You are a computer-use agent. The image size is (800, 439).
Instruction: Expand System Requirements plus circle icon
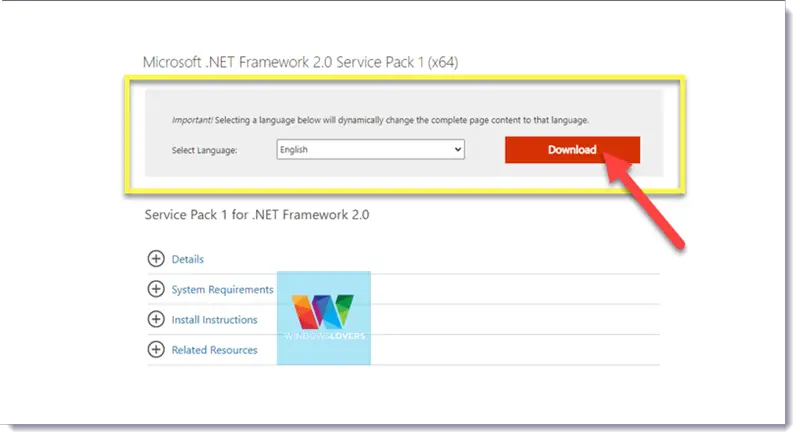(156, 289)
